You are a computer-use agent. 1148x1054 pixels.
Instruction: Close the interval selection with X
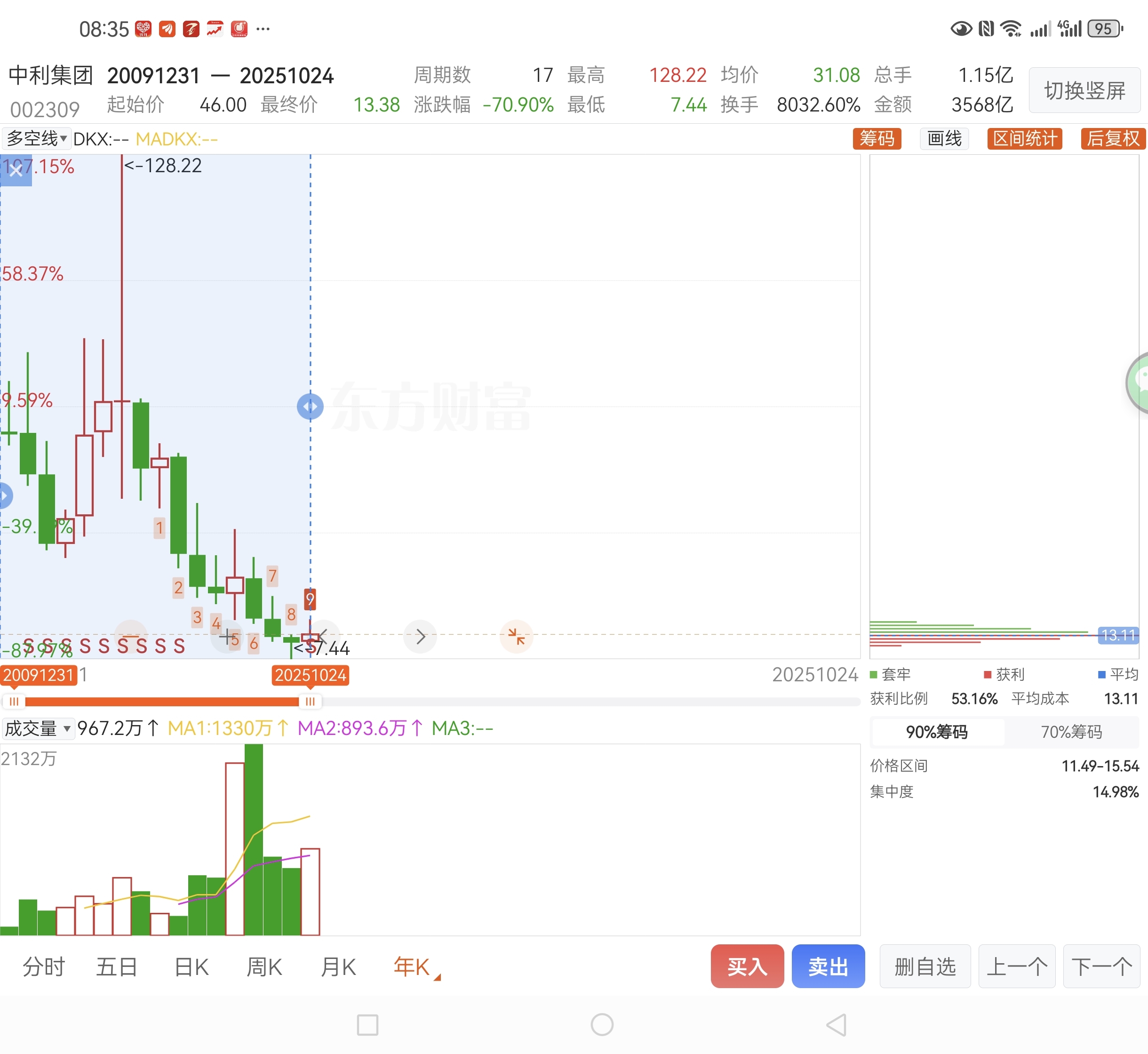[16, 170]
